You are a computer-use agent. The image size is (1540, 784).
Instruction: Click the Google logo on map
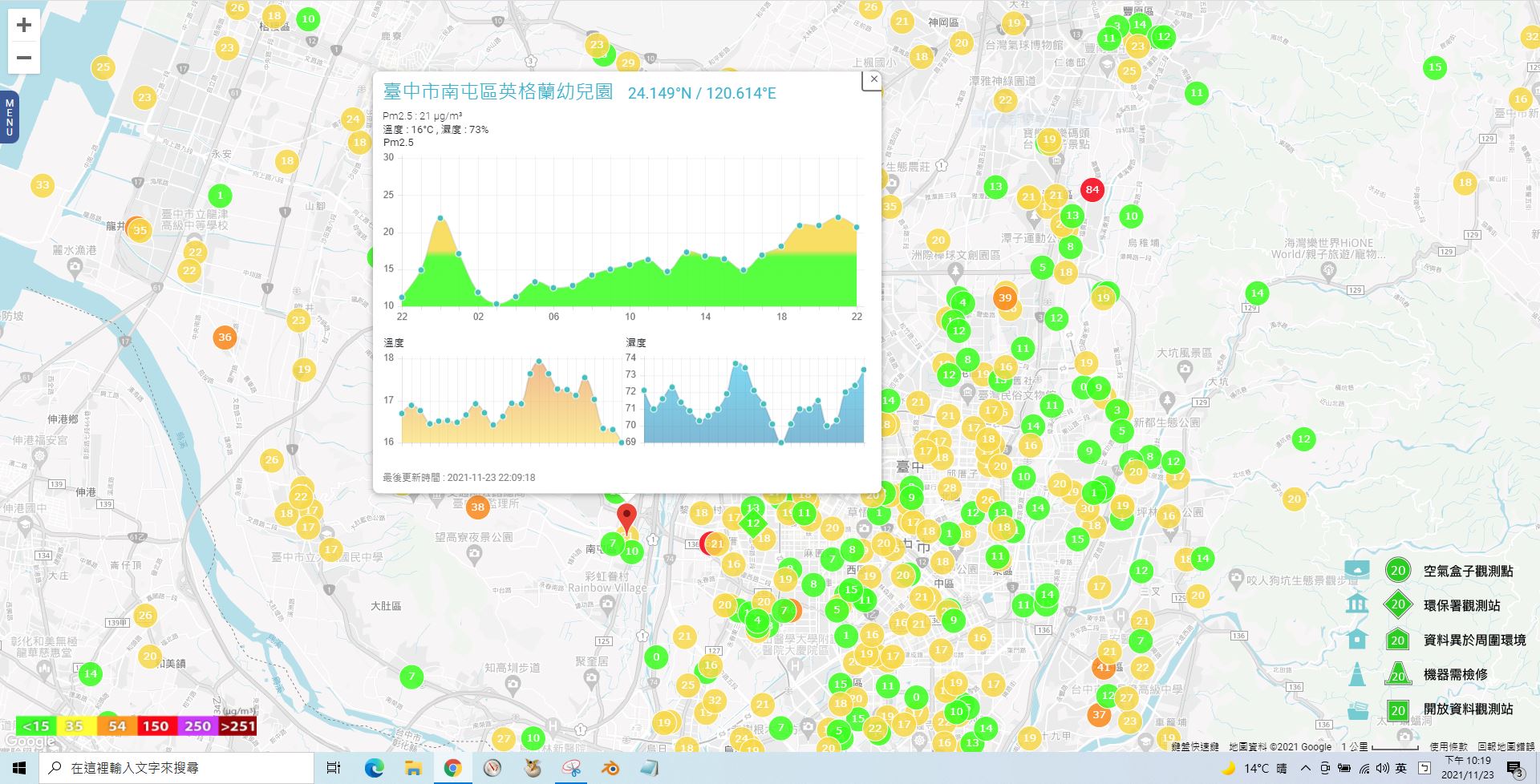29,742
